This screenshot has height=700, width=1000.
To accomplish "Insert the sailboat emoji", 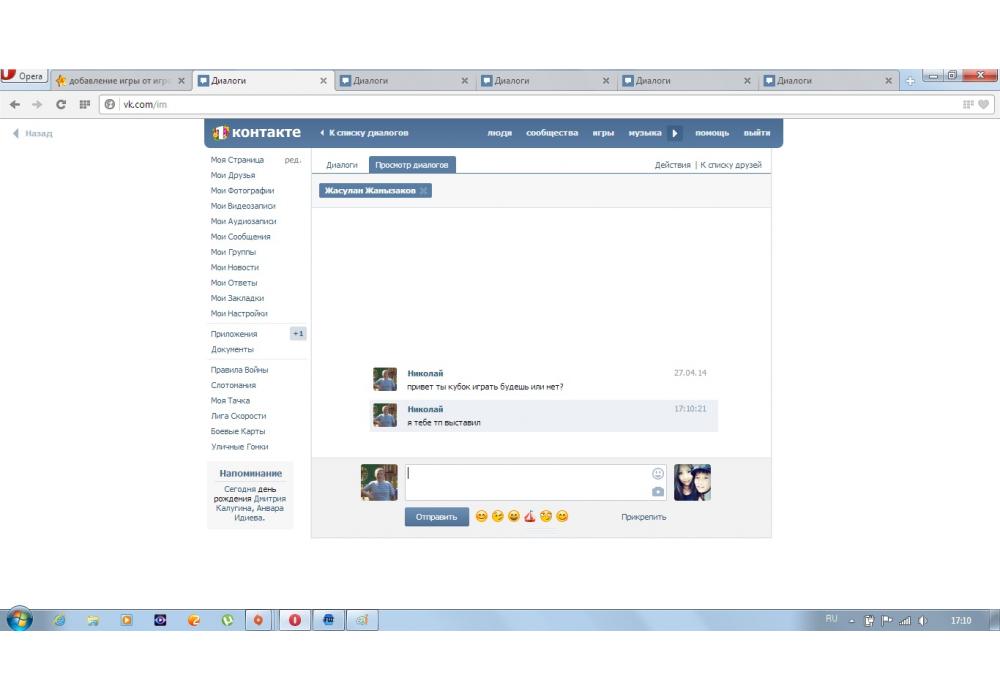I will click(530, 516).
